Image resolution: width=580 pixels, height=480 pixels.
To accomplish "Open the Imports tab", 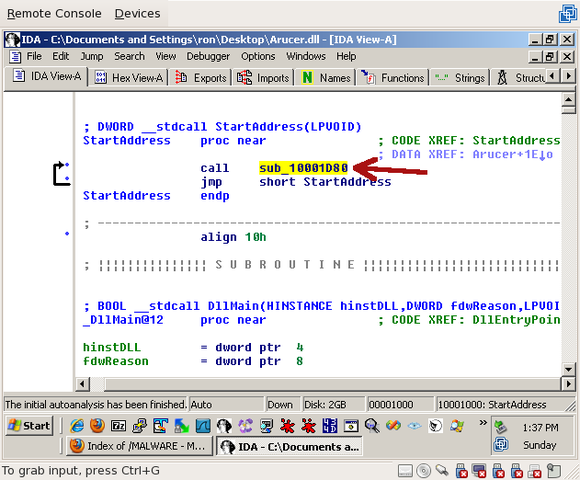I will pyautogui.click(x=263, y=78).
